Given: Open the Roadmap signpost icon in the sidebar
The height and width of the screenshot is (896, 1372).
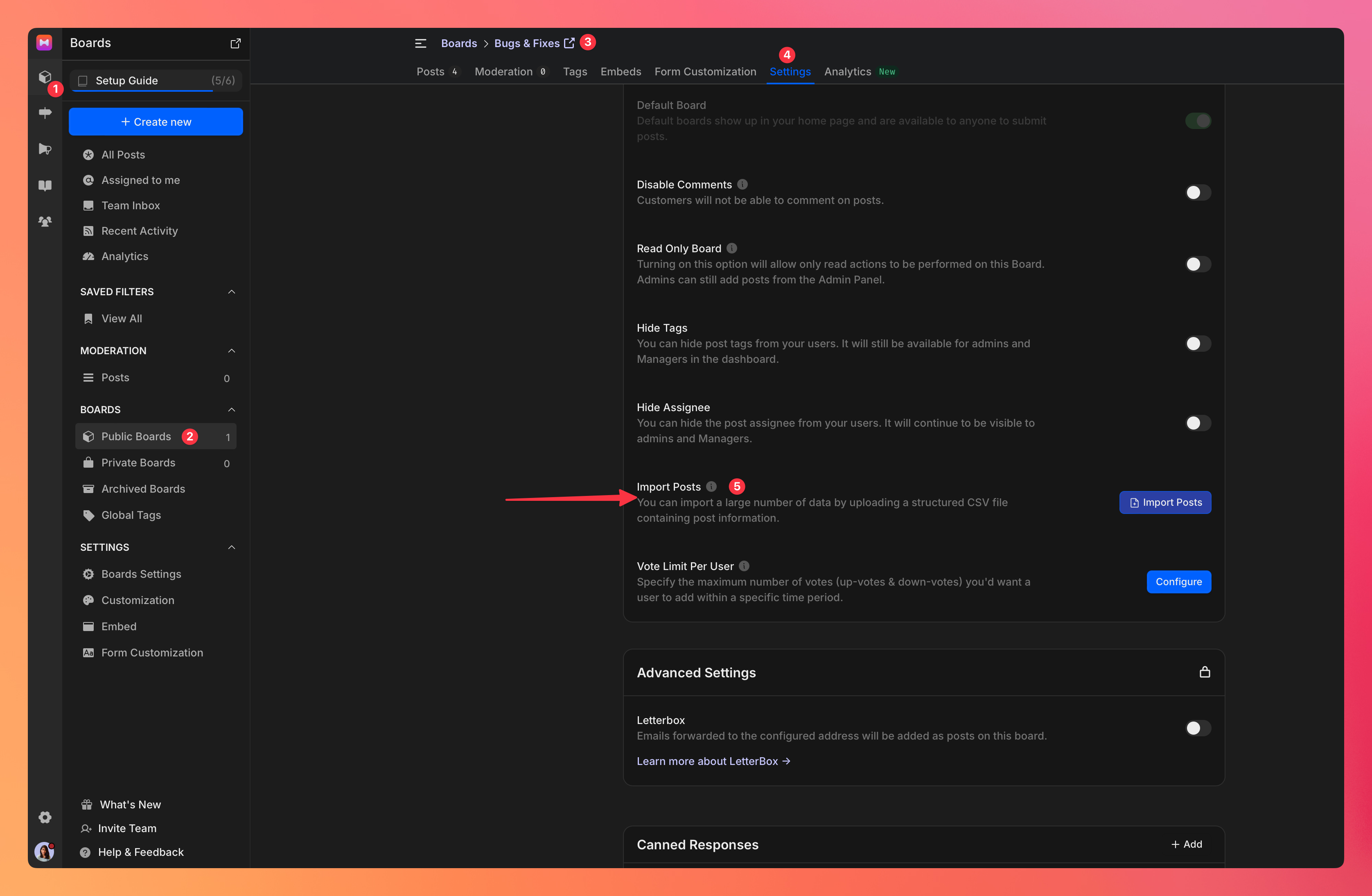Looking at the screenshot, I should tap(45, 113).
